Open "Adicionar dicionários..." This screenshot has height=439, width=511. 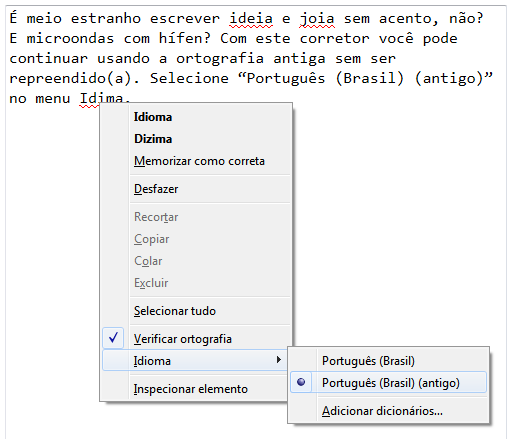[x=388, y=411]
